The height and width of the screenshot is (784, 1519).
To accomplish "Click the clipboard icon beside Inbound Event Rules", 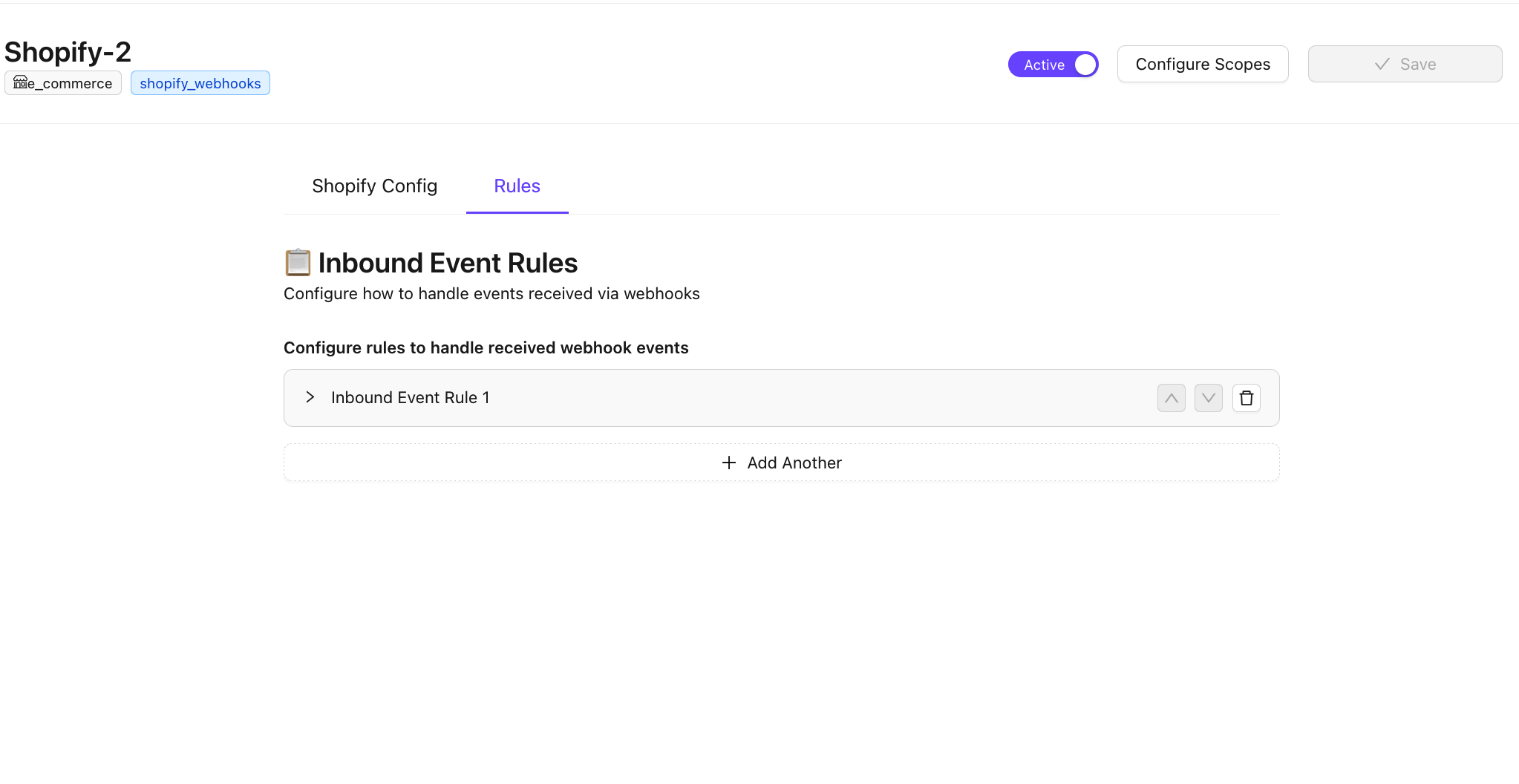I will click(x=298, y=263).
